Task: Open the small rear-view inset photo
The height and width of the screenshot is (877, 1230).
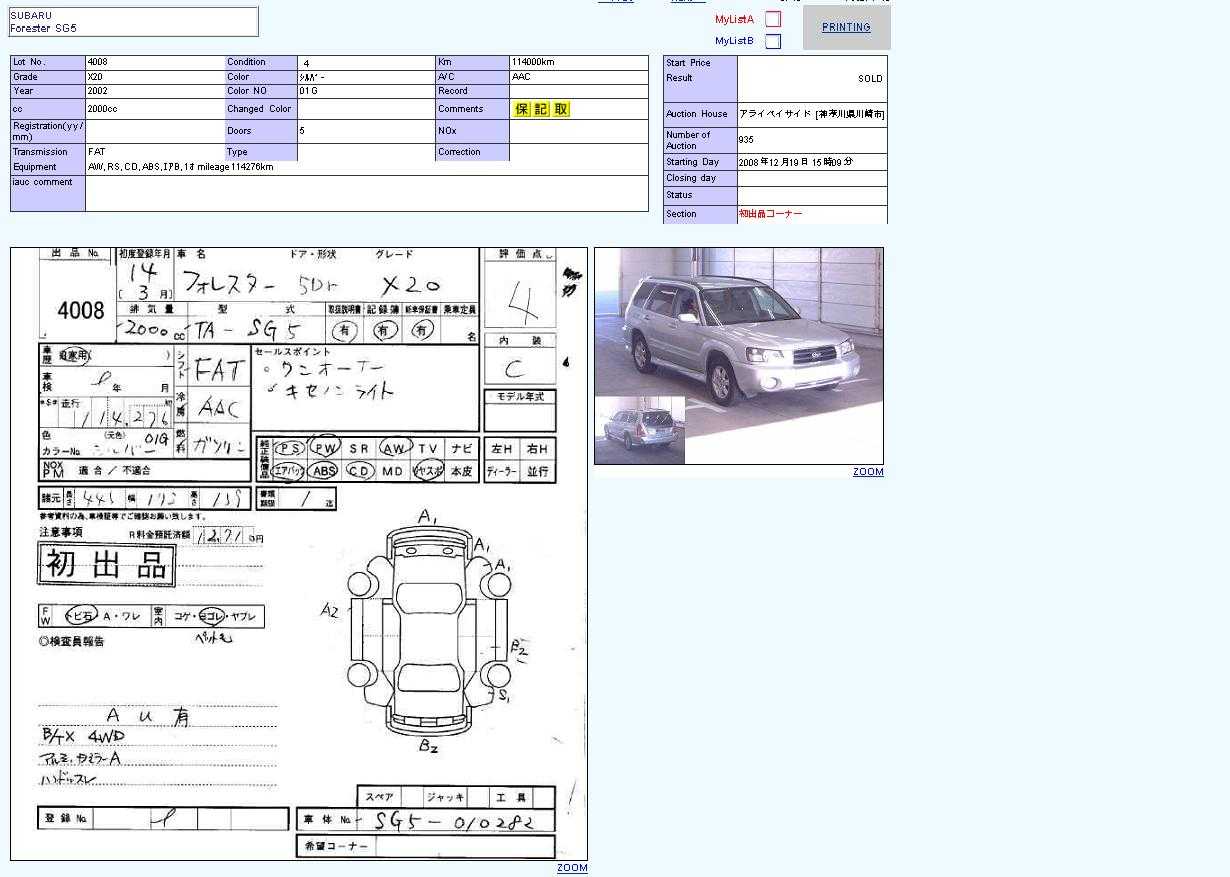Action: click(640, 430)
